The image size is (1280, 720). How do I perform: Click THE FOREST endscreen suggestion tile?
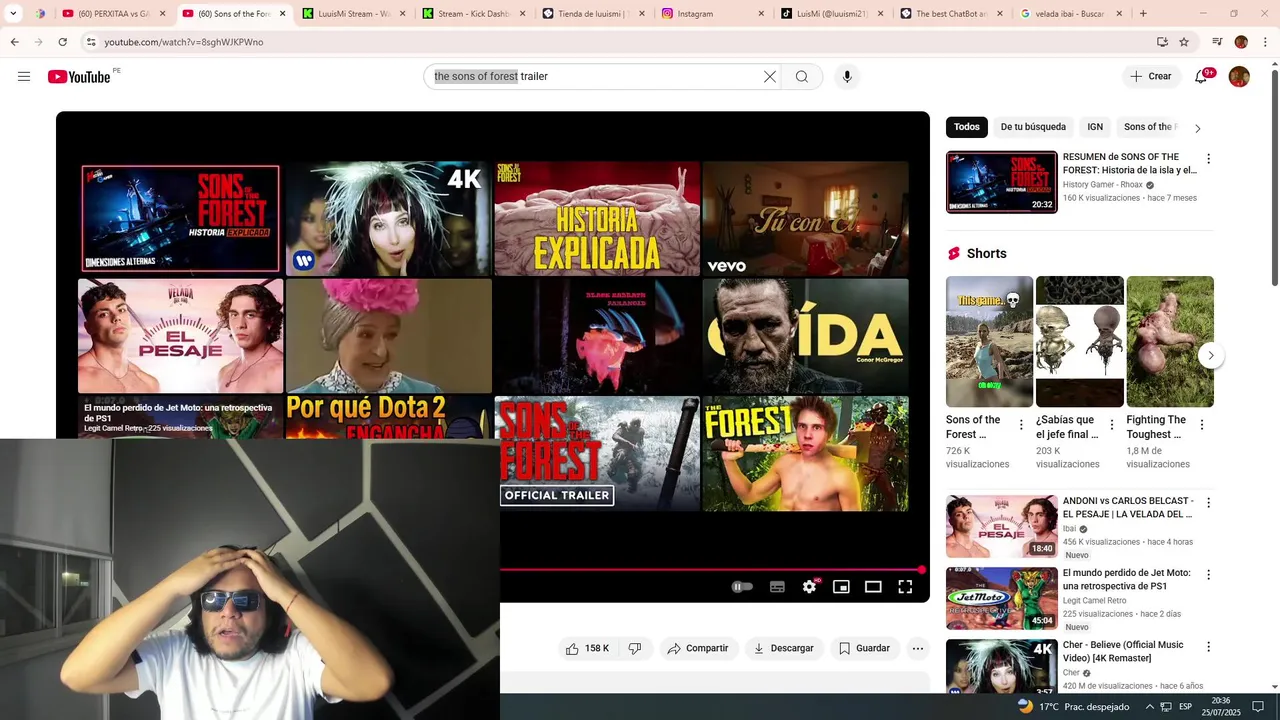coord(805,454)
